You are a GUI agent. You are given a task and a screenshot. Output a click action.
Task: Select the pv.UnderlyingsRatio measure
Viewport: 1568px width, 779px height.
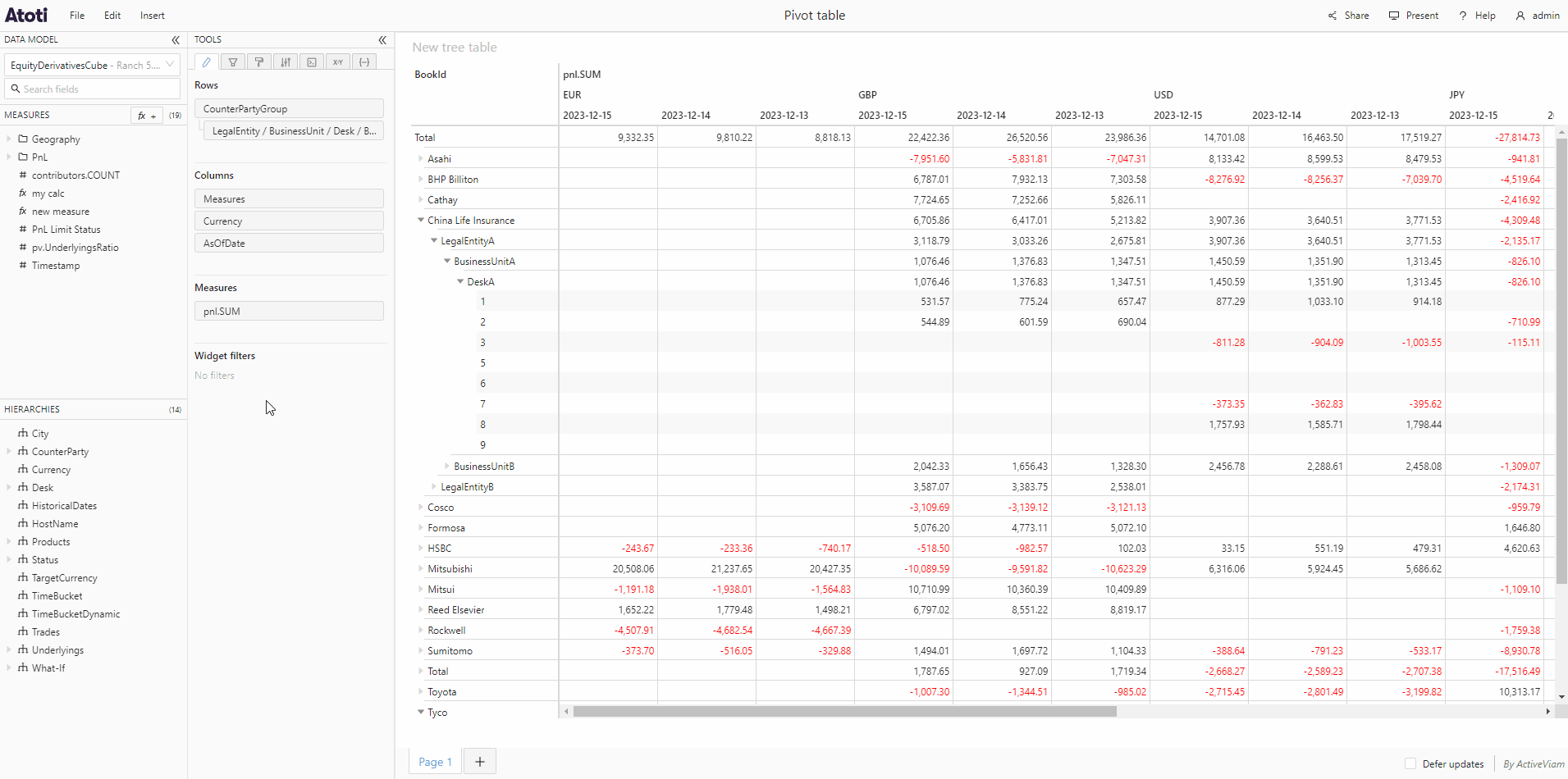[75, 247]
